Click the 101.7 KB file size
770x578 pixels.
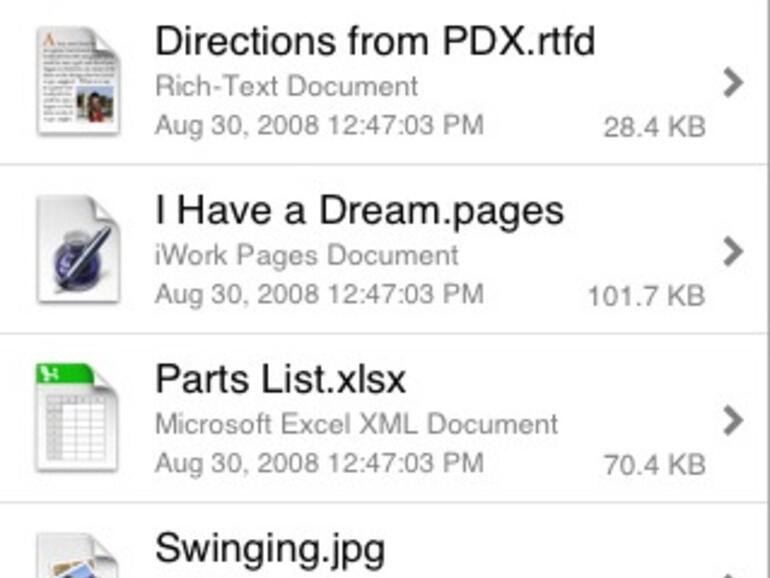point(646,296)
